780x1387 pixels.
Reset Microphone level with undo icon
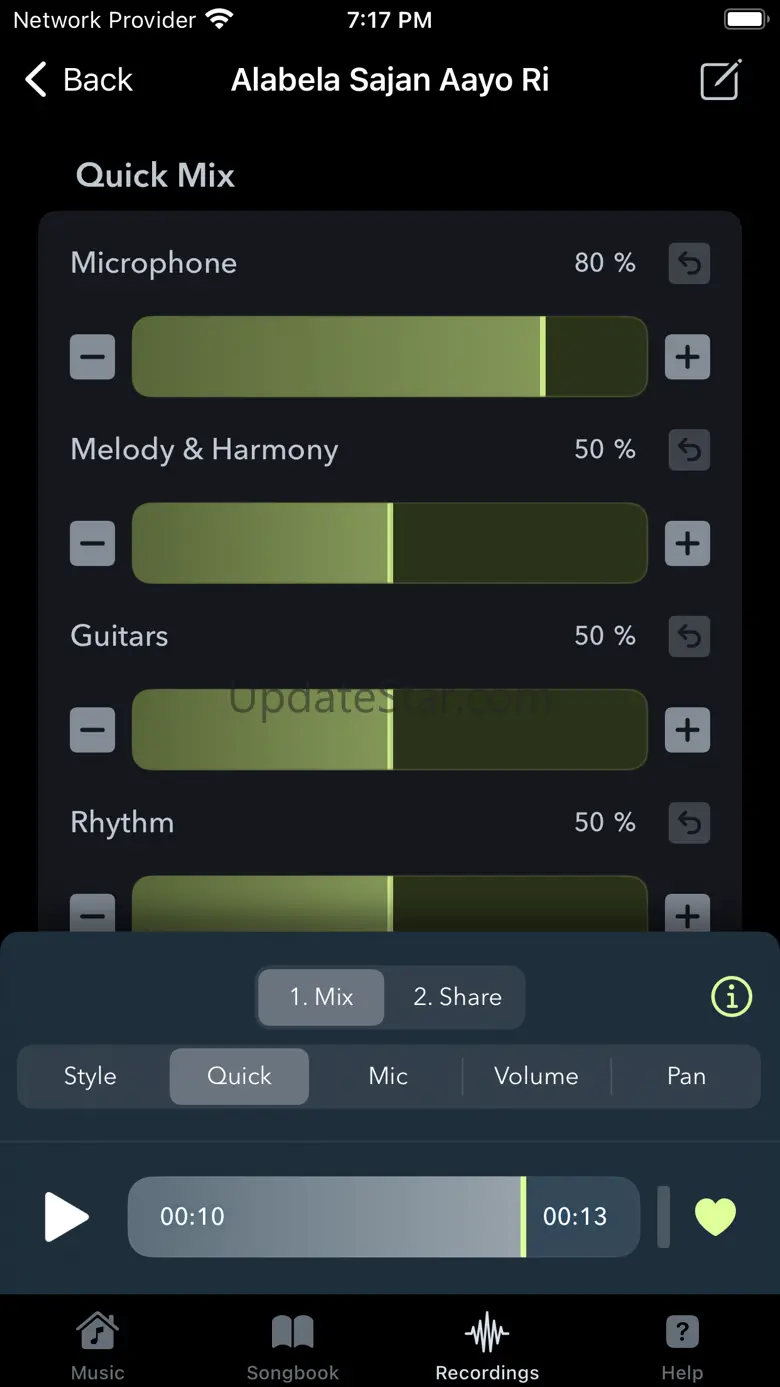click(x=689, y=263)
